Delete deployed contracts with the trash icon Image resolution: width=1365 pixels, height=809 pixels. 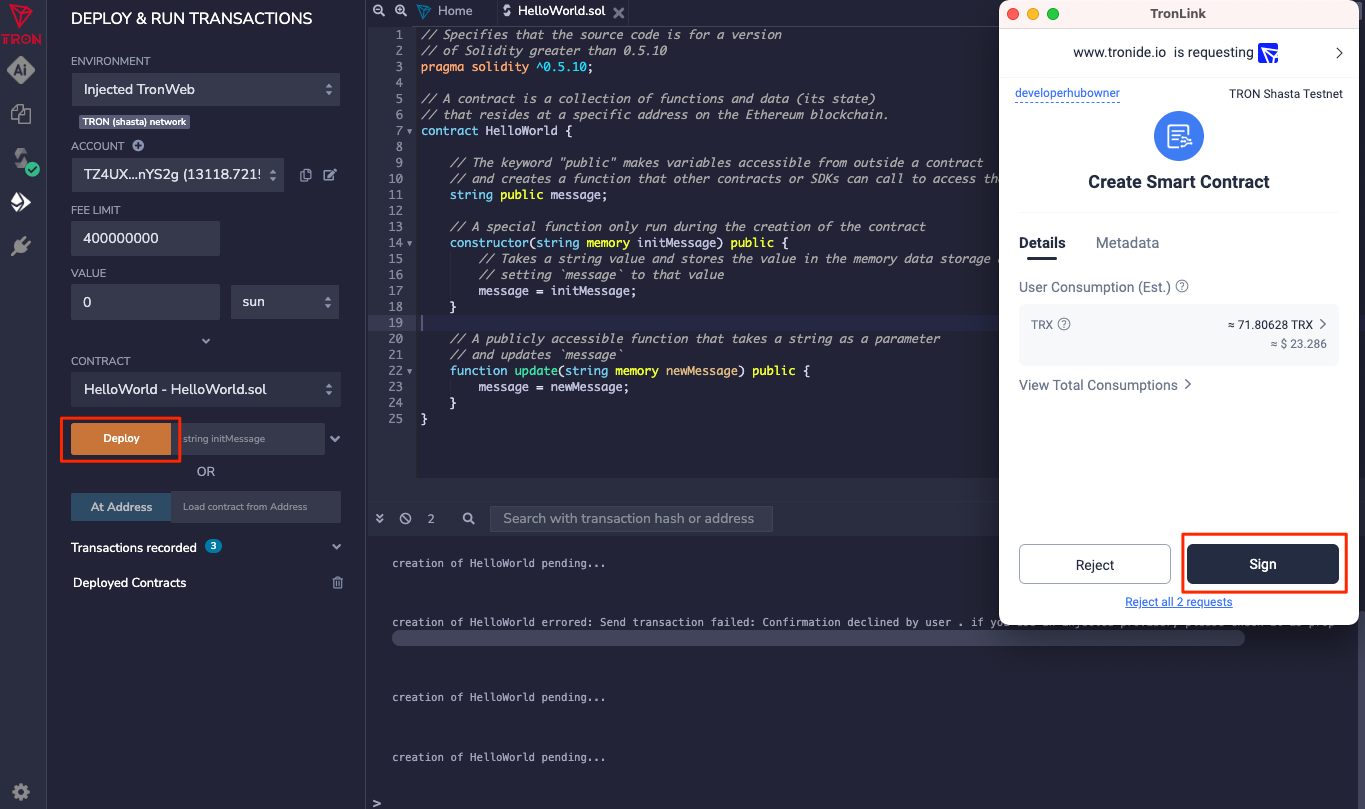(338, 583)
